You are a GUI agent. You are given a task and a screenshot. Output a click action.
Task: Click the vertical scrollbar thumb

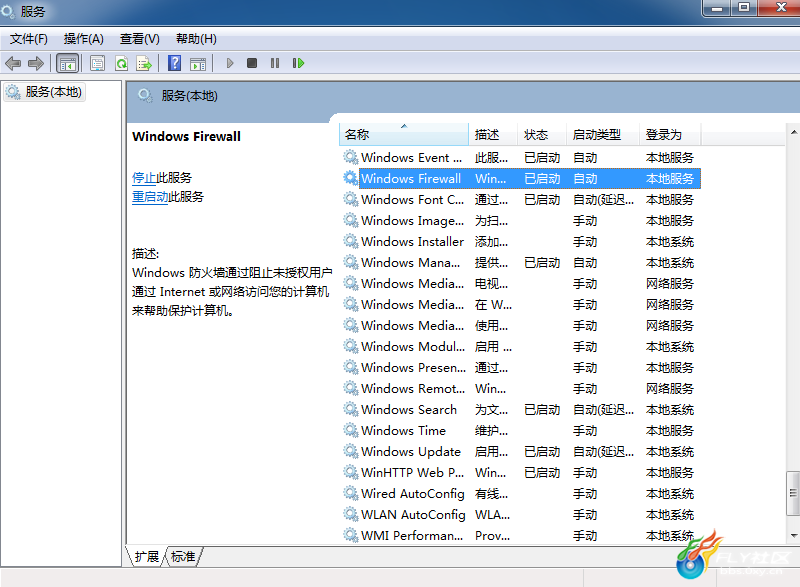pos(793,493)
